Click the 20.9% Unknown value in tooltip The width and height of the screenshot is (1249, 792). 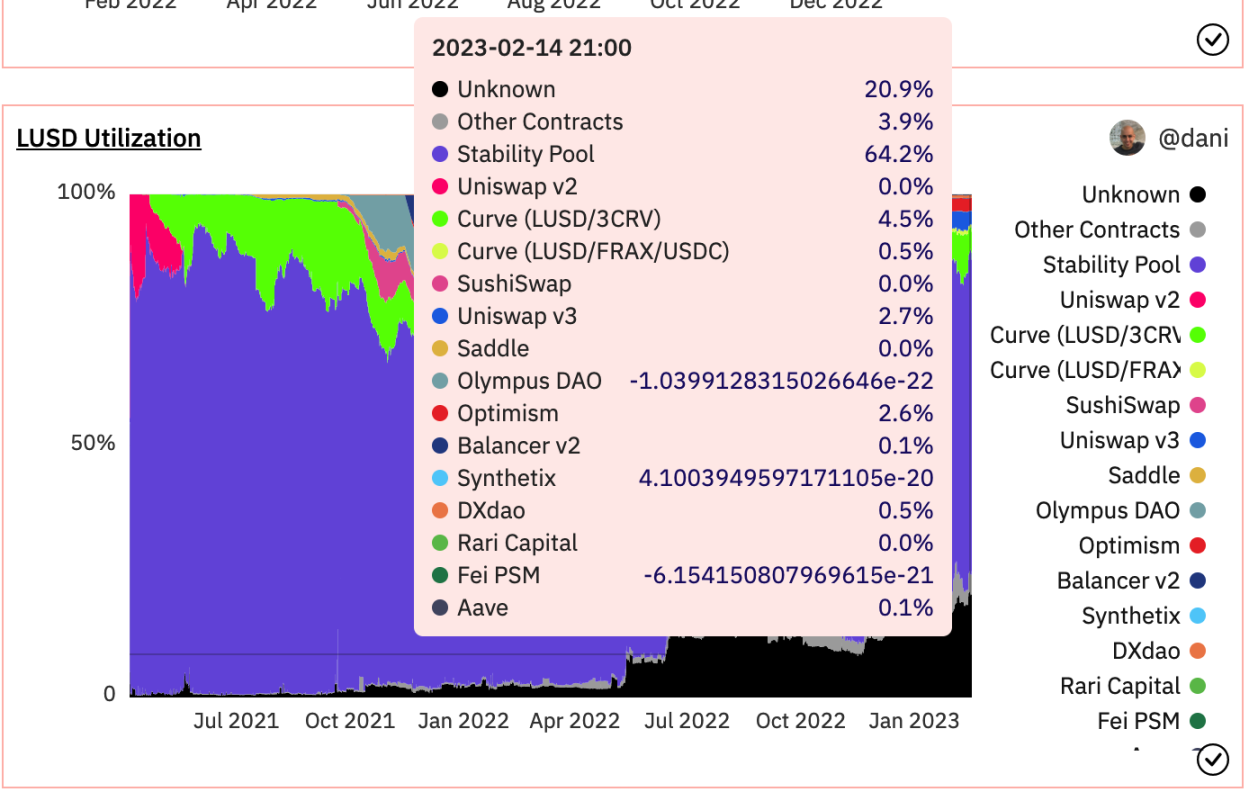point(899,89)
